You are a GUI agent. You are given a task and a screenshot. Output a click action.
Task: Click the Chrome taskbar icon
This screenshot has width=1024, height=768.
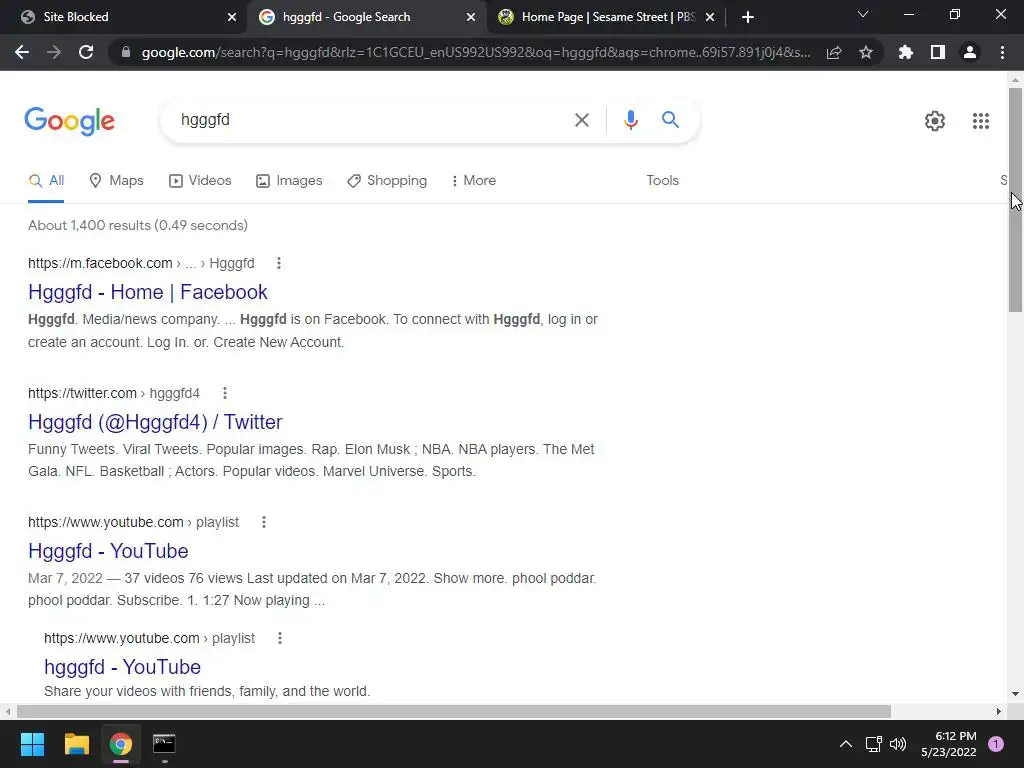(x=120, y=744)
